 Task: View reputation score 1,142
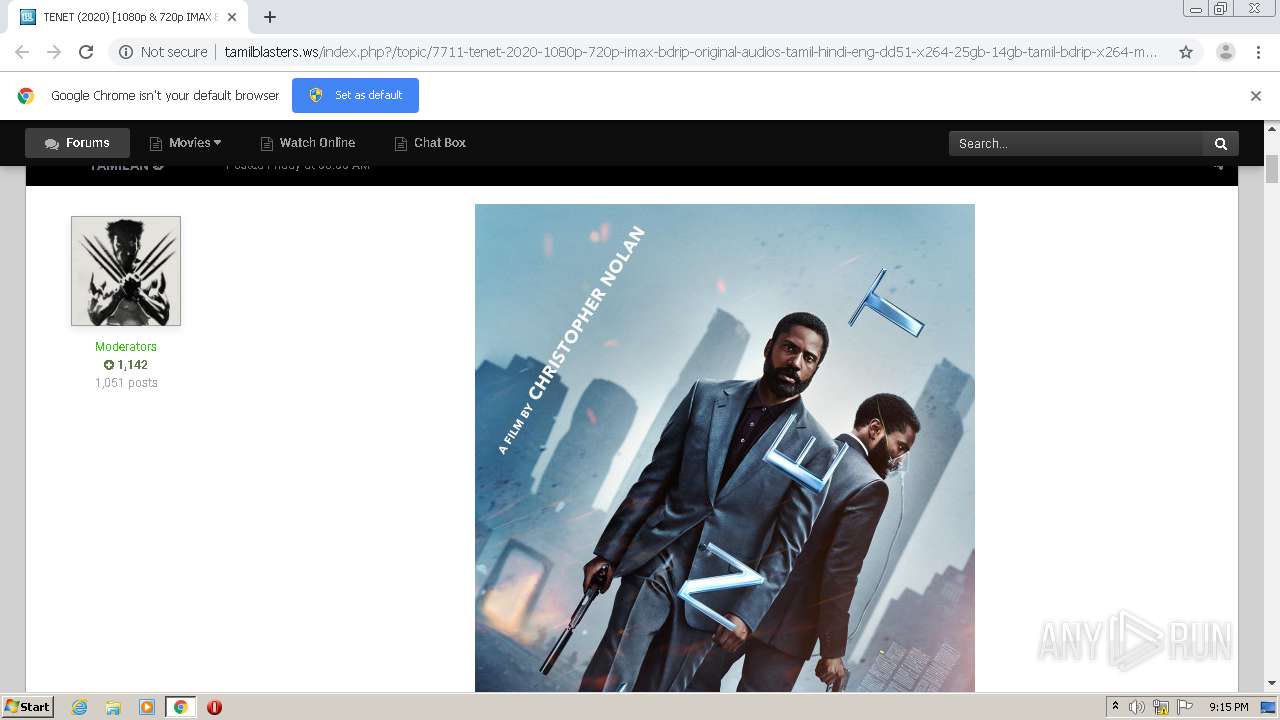[126, 365]
